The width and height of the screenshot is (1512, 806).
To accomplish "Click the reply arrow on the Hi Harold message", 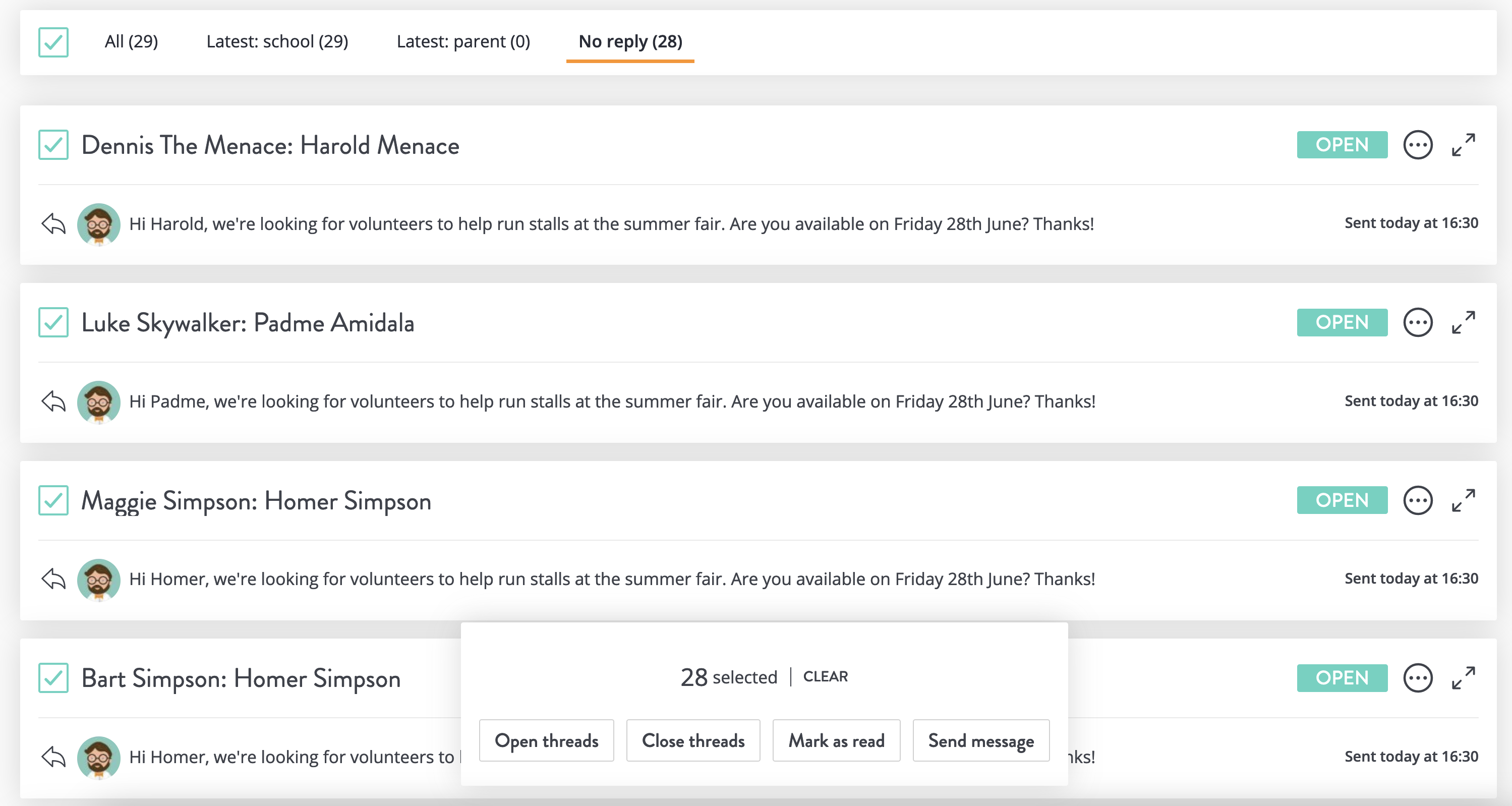I will 53,223.
